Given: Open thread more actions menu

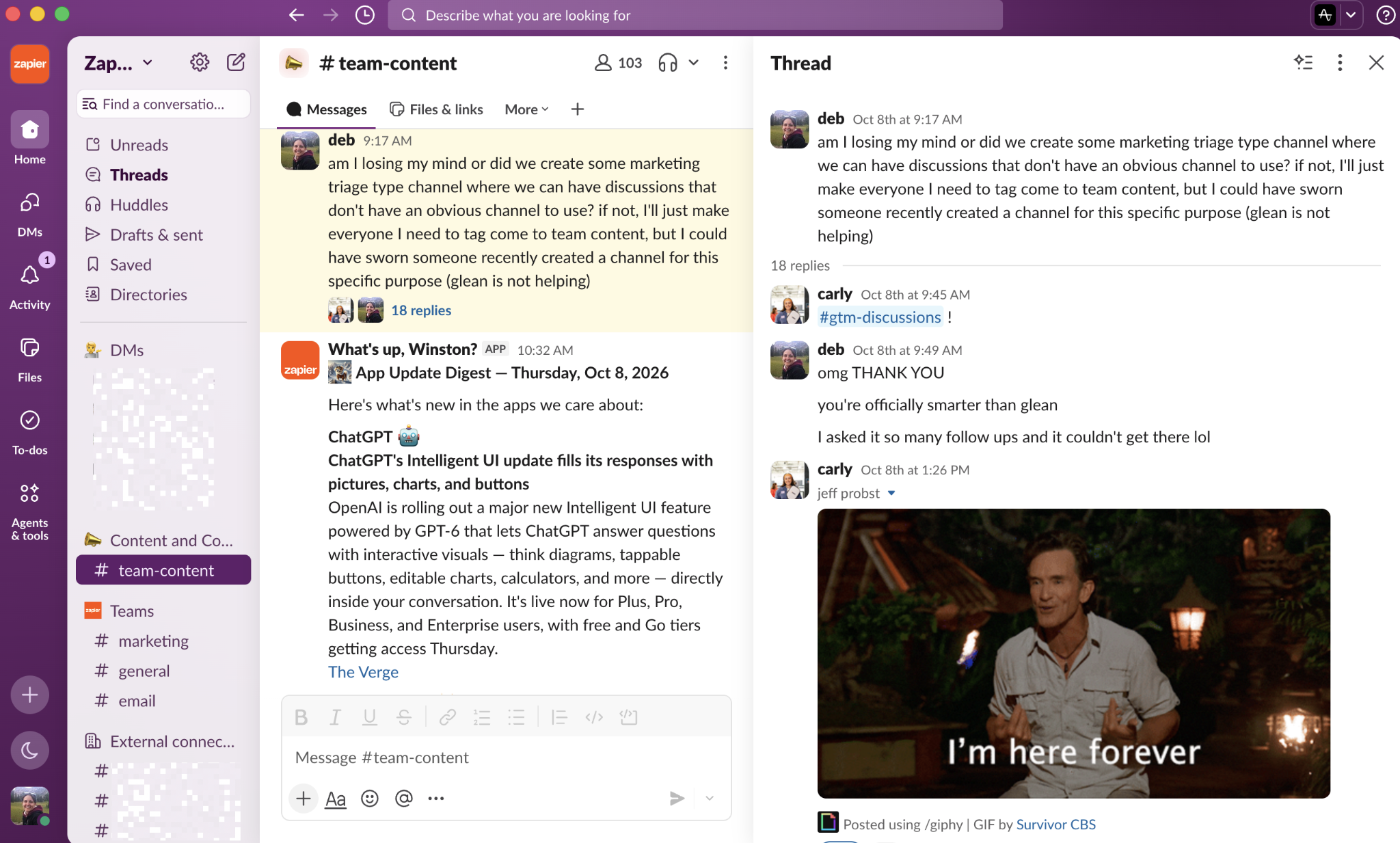Looking at the screenshot, I should click(1340, 63).
